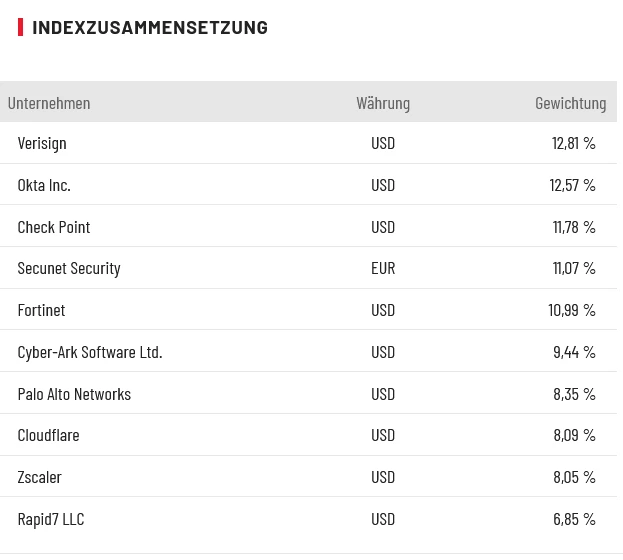The width and height of the screenshot is (623, 560).
Task: Click the Indexzusammensetzung section heading
Action: 150,28
